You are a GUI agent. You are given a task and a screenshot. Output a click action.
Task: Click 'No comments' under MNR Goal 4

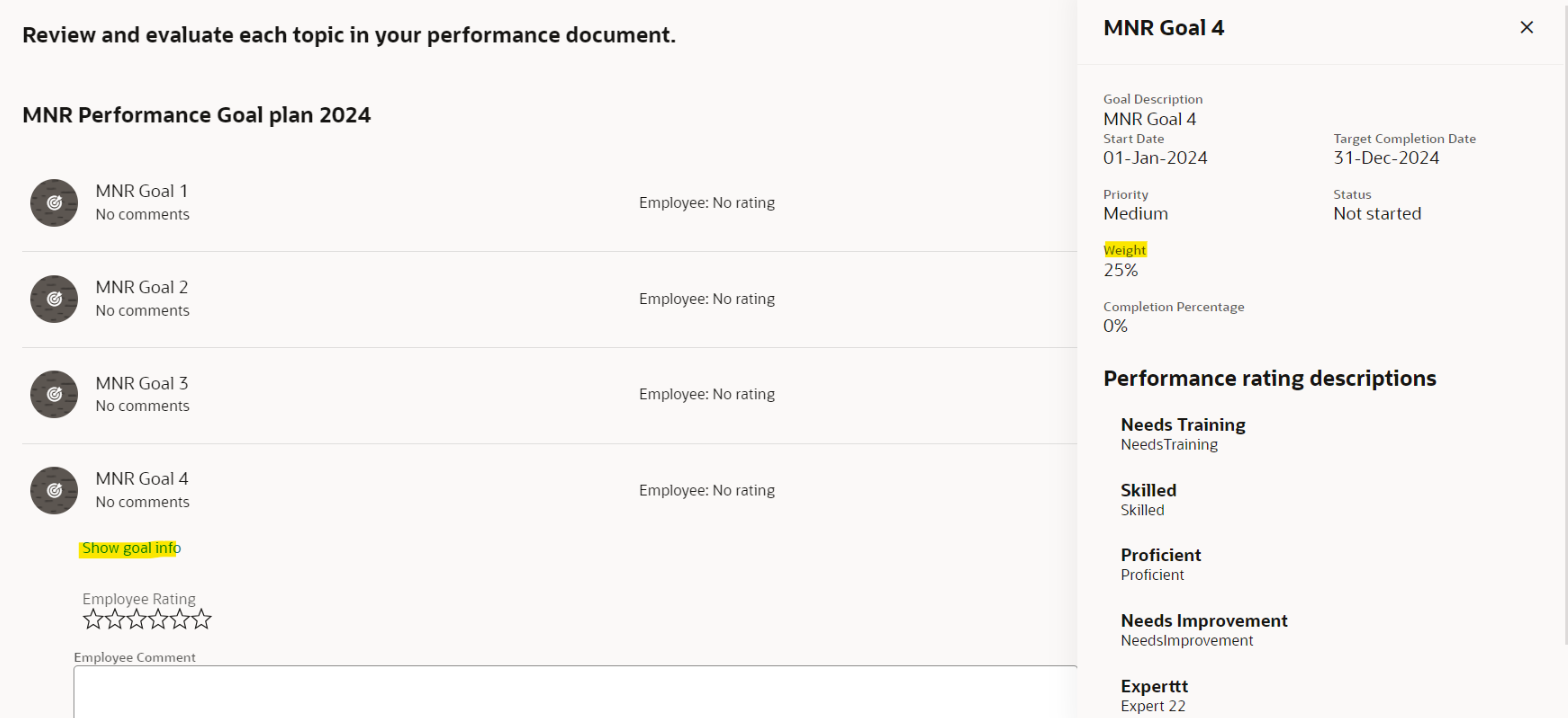tap(142, 502)
